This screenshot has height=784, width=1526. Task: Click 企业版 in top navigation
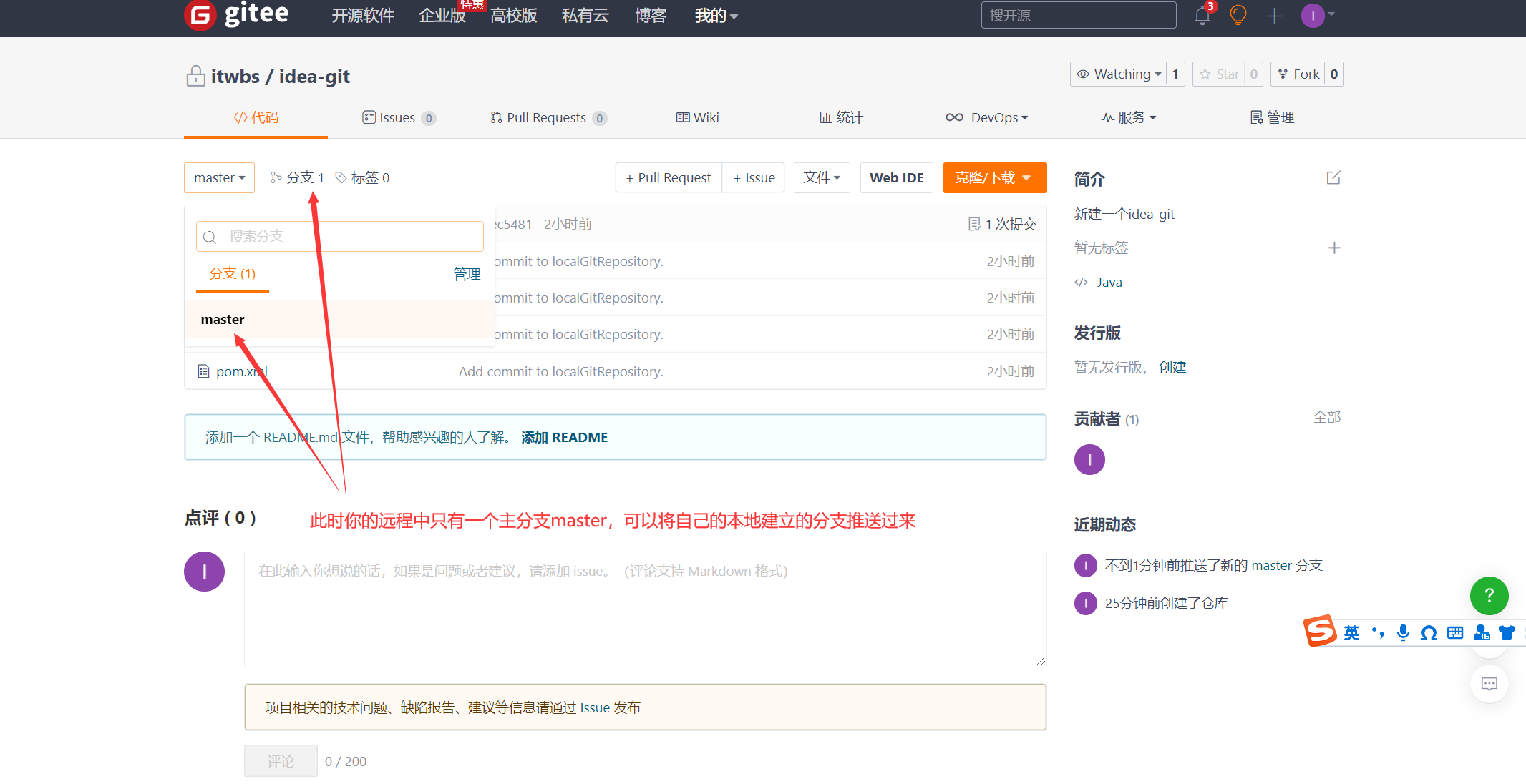[x=442, y=16]
